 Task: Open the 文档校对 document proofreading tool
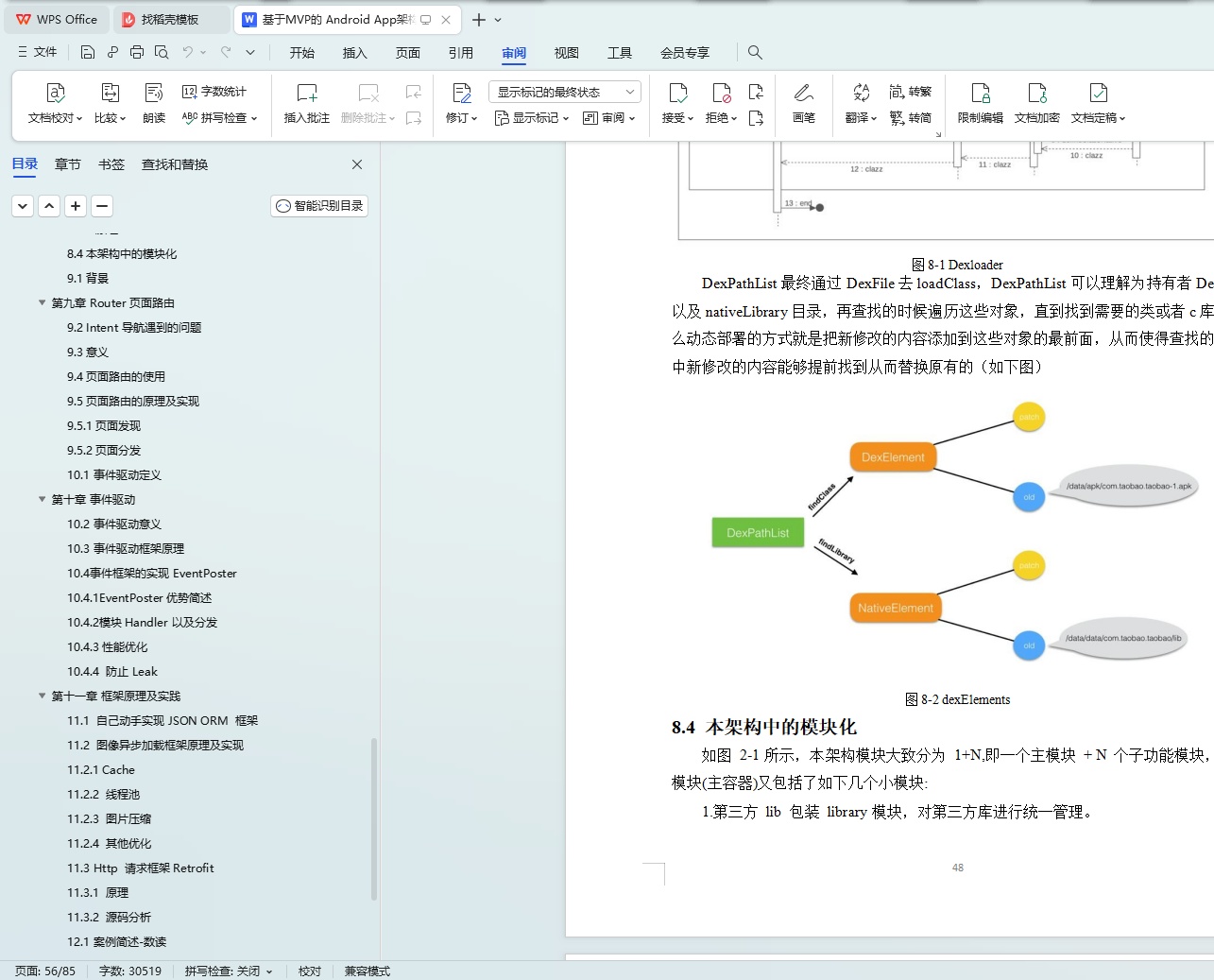56,103
